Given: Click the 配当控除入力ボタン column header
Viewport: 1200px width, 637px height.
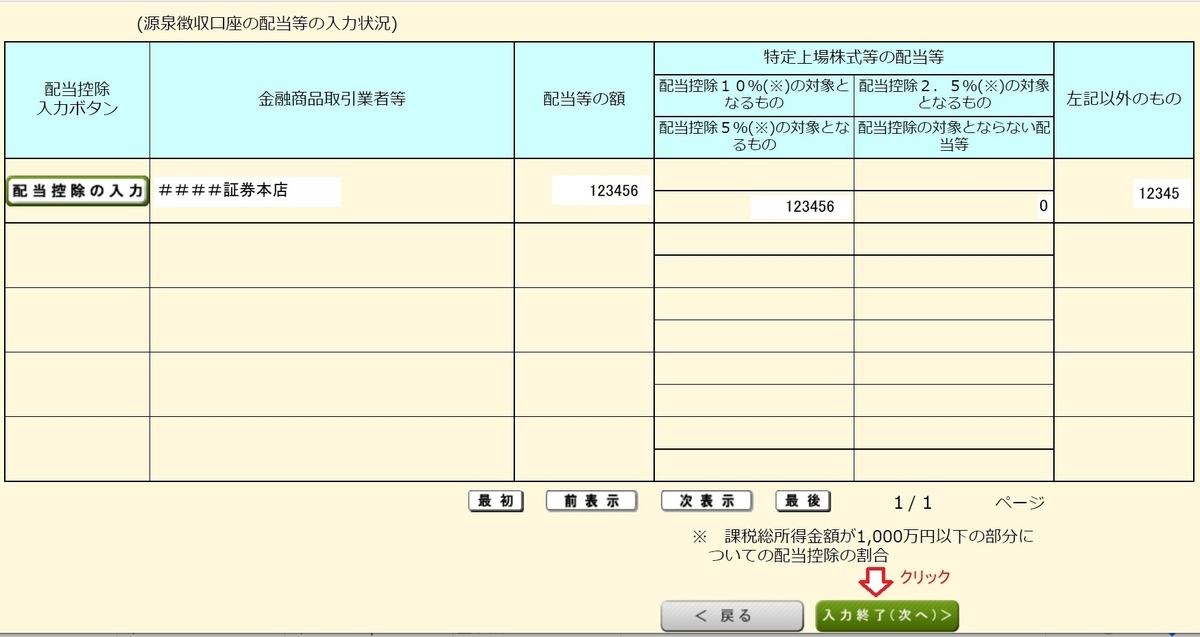Looking at the screenshot, I should click(74, 100).
